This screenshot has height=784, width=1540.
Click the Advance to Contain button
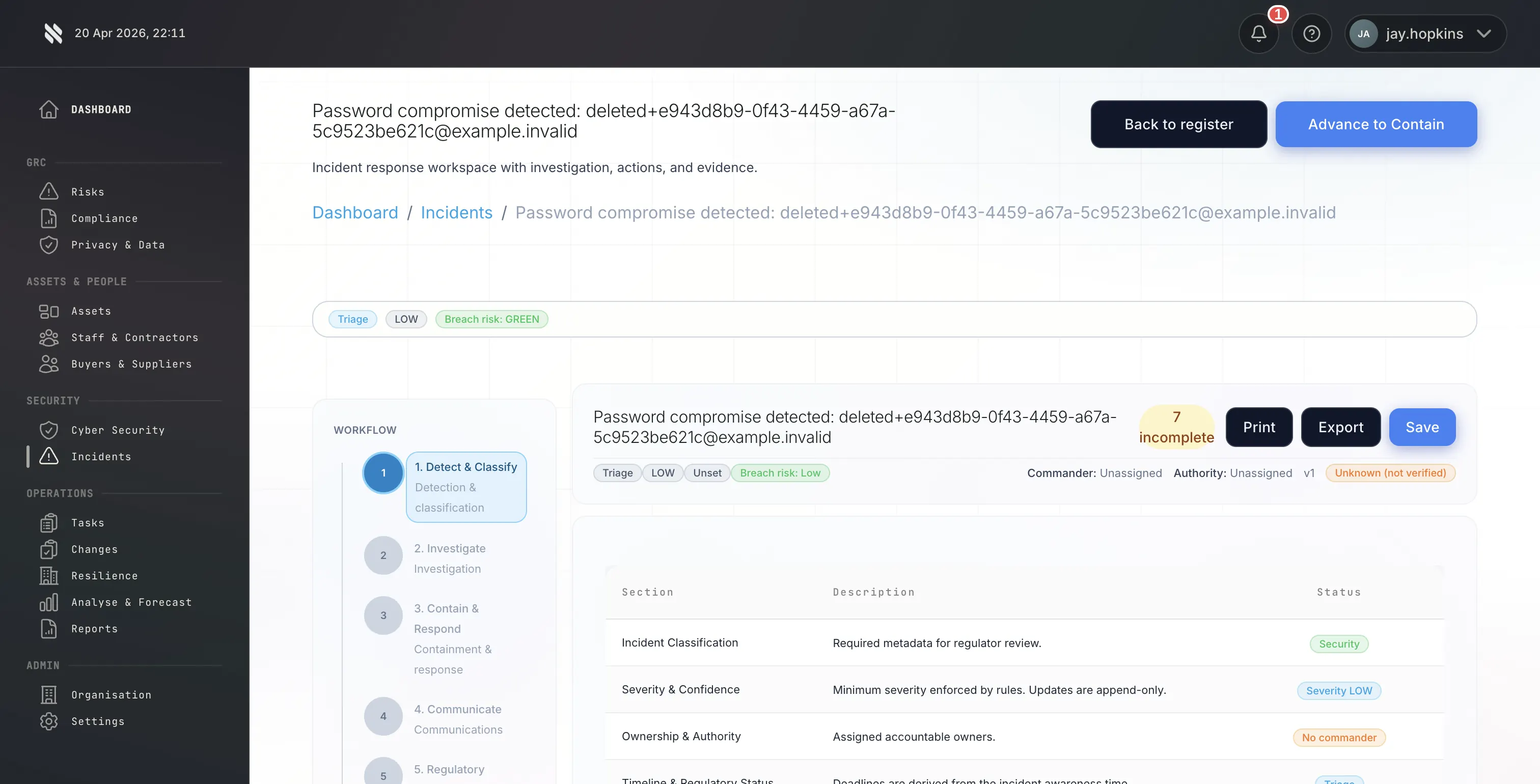[x=1376, y=124]
